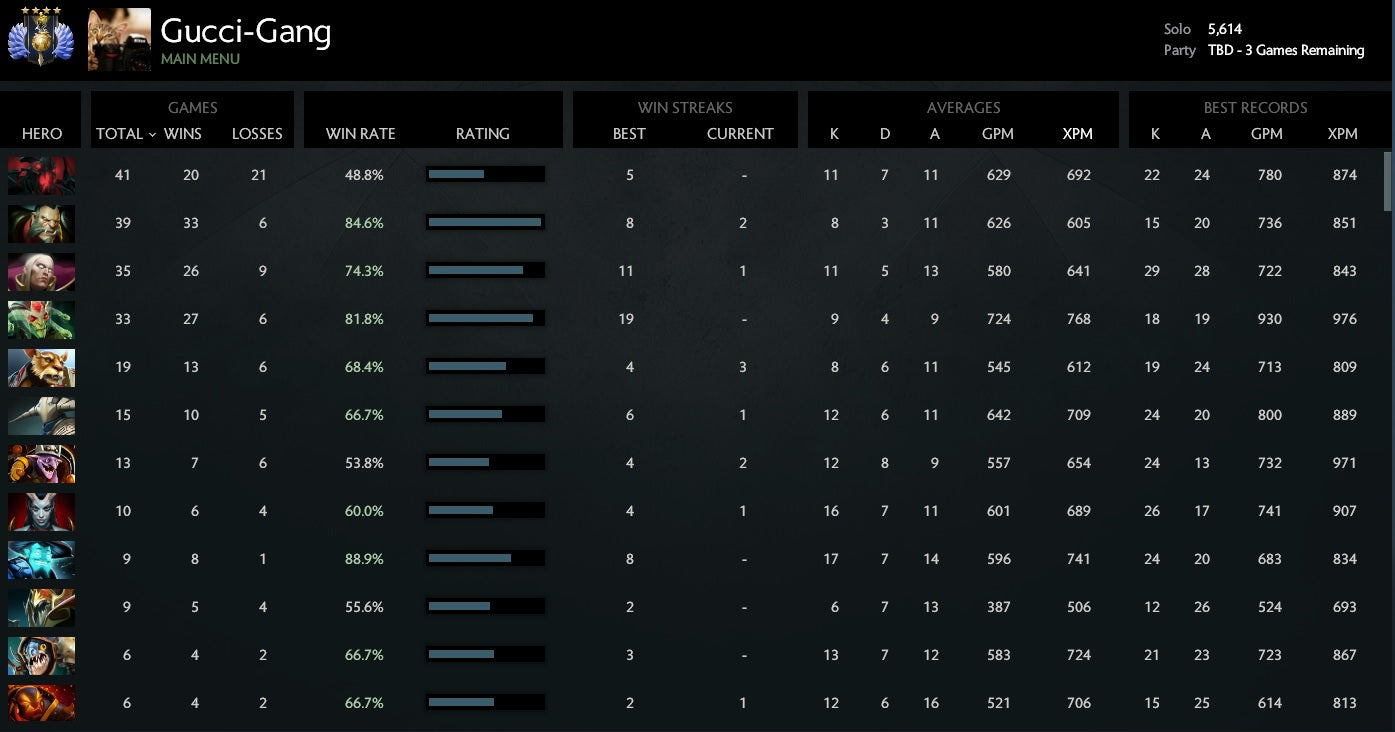Sort by highlighted XPM averages header
The image size is (1395, 732).
(1077, 134)
